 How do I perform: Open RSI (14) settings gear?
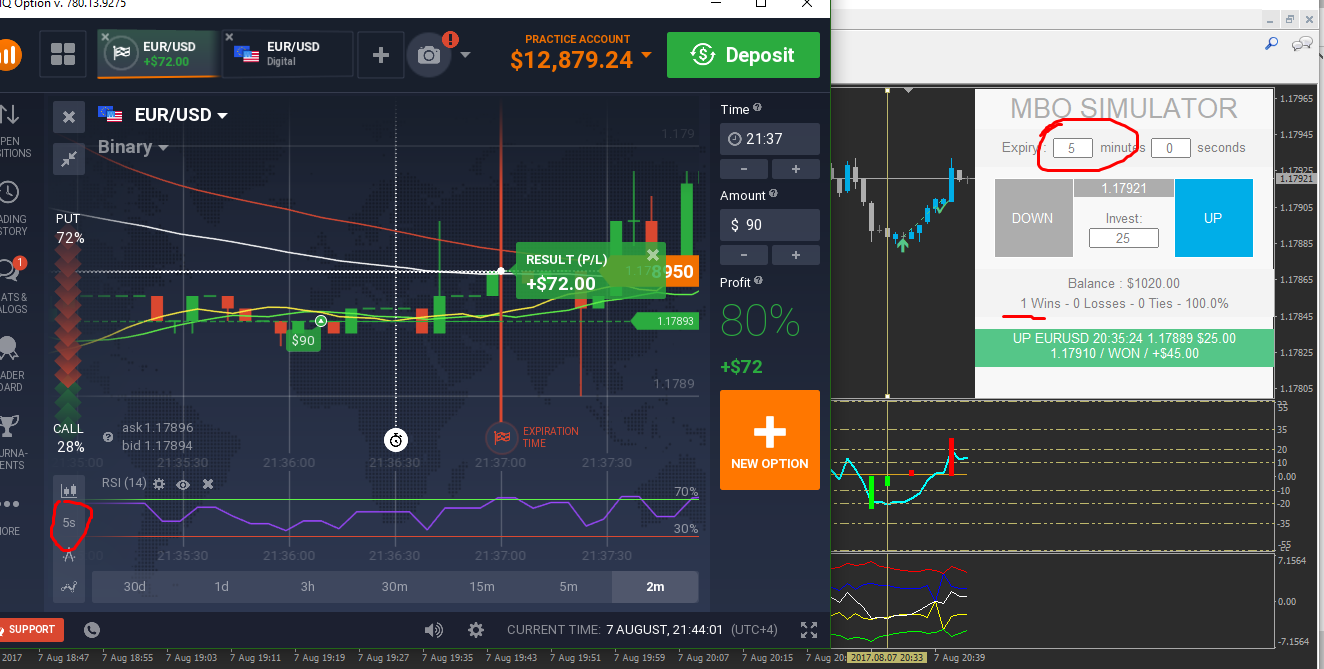[159, 484]
